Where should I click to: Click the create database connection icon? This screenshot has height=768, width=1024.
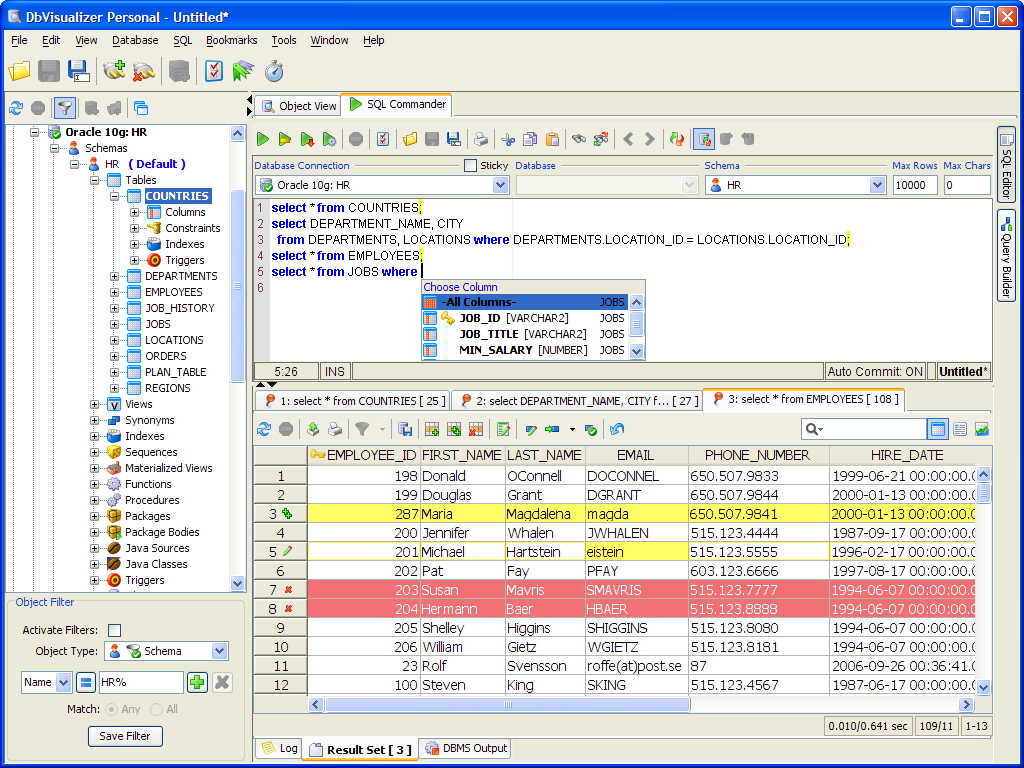click(114, 71)
